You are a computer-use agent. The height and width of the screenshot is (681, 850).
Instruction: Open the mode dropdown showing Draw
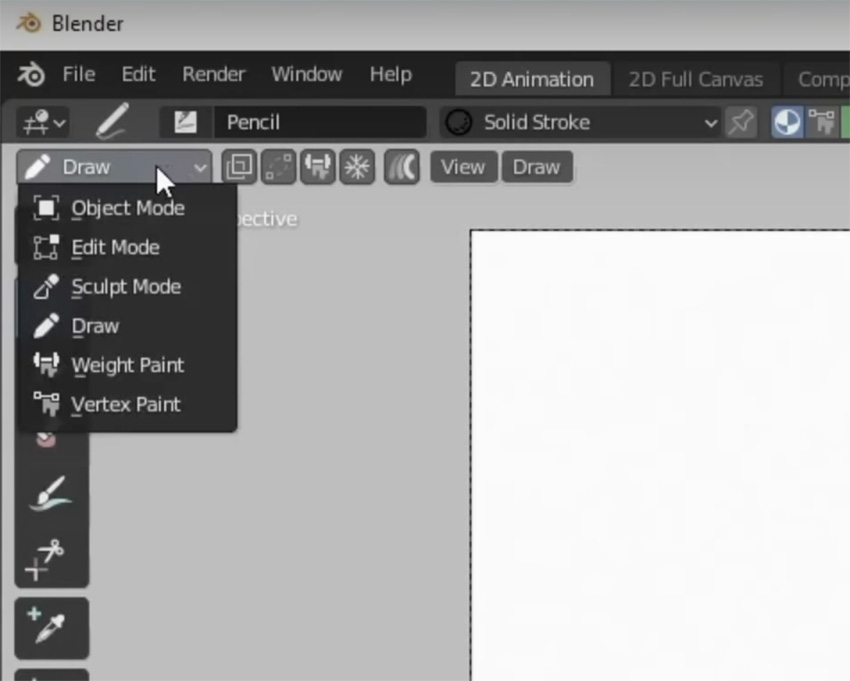[x=110, y=167]
